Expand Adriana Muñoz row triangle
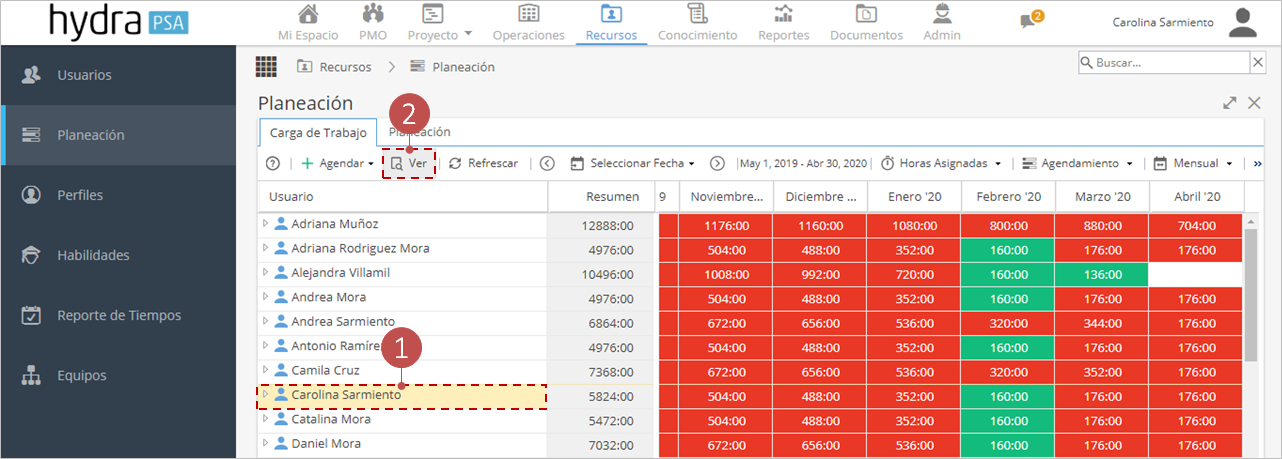Image resolution: width=1282 pixels, height=459 pixels. 265,223
